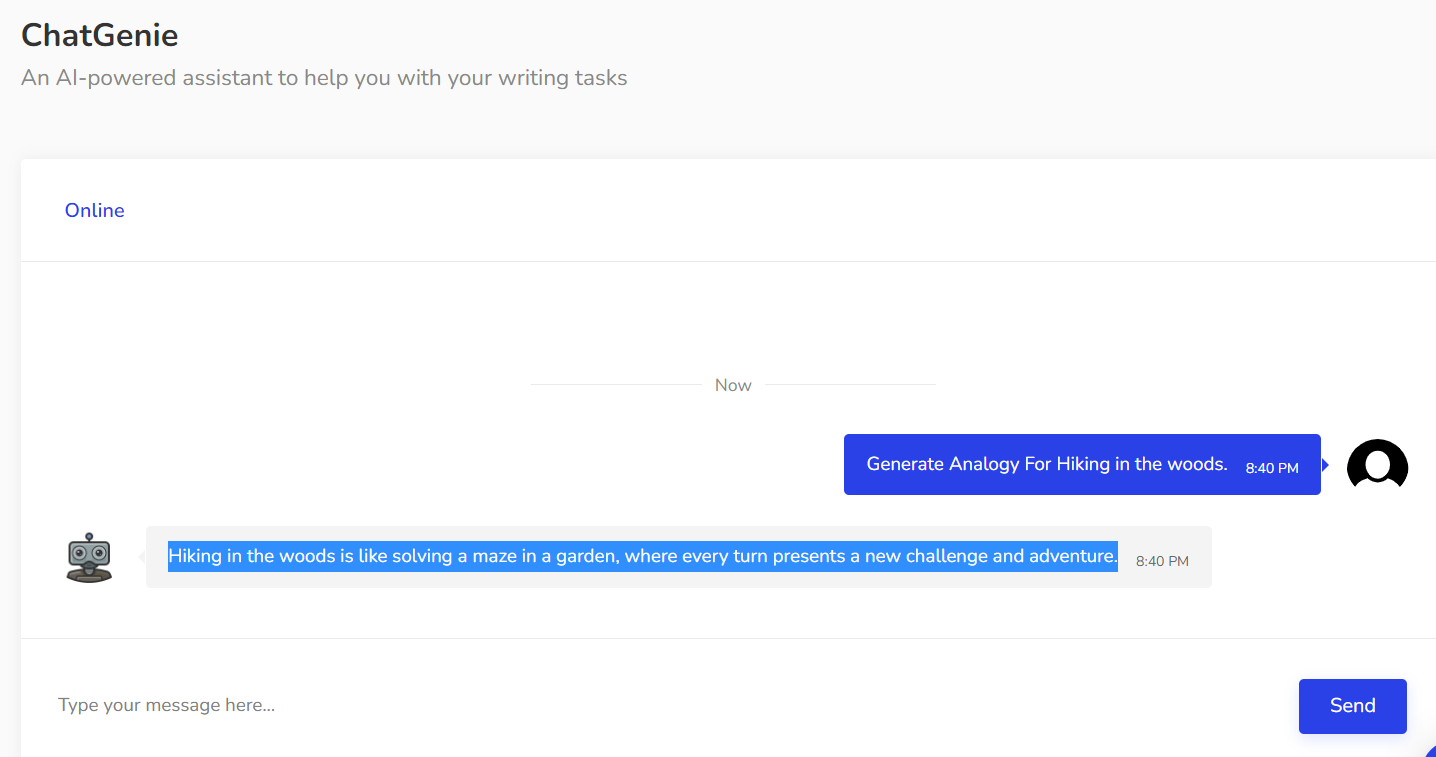This screenshot has height=757, width=1436.
Task: Click the ChatGenie title heading
Action: coord(100,36)
